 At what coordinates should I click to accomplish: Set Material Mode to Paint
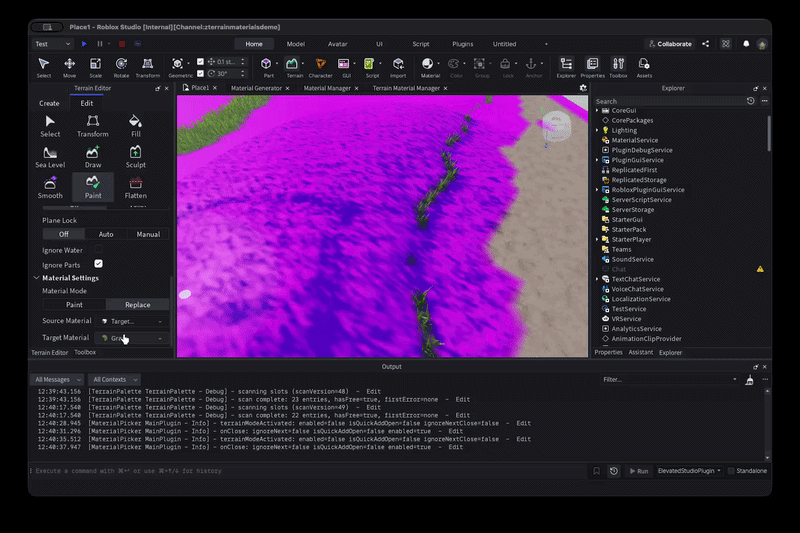[x=74, y=304]
